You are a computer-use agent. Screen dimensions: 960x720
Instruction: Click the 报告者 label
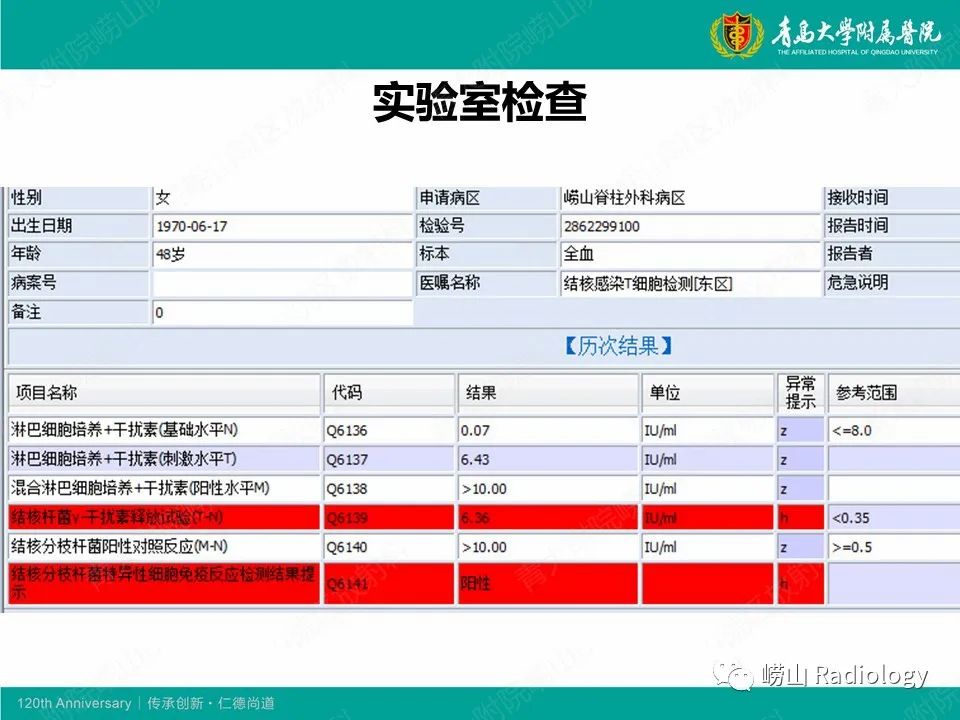click(850, 253)
